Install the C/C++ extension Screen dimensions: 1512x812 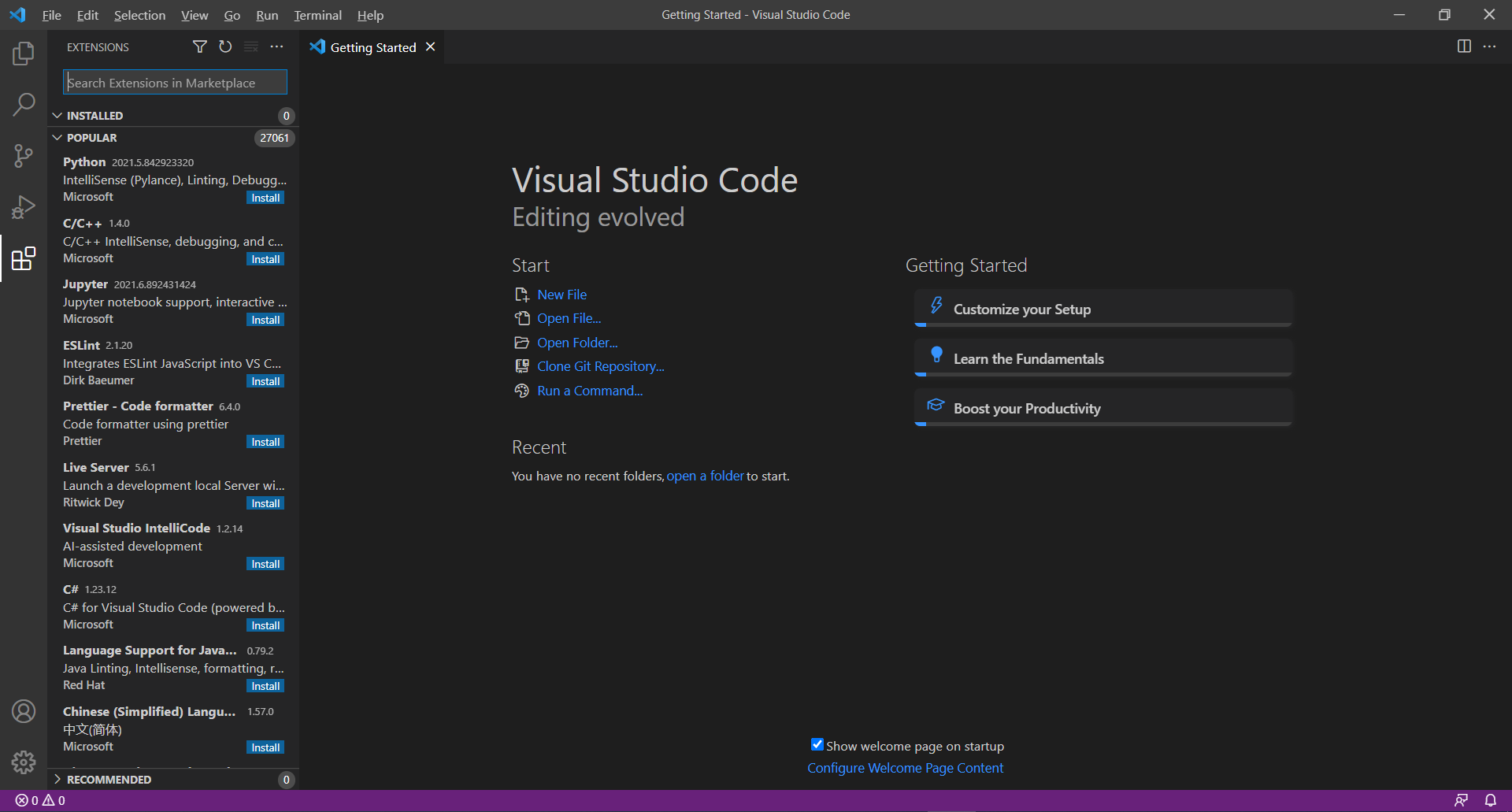[265, 259]
